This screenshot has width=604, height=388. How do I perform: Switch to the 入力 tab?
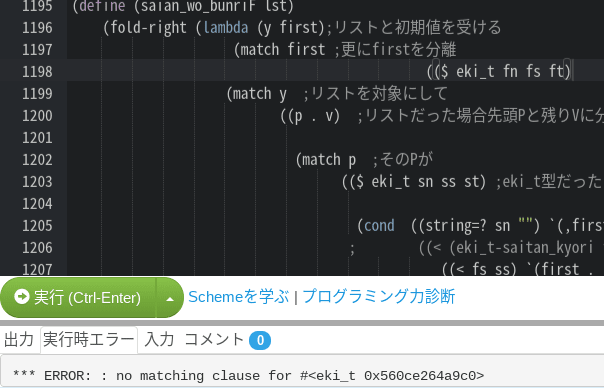[159, 340]
